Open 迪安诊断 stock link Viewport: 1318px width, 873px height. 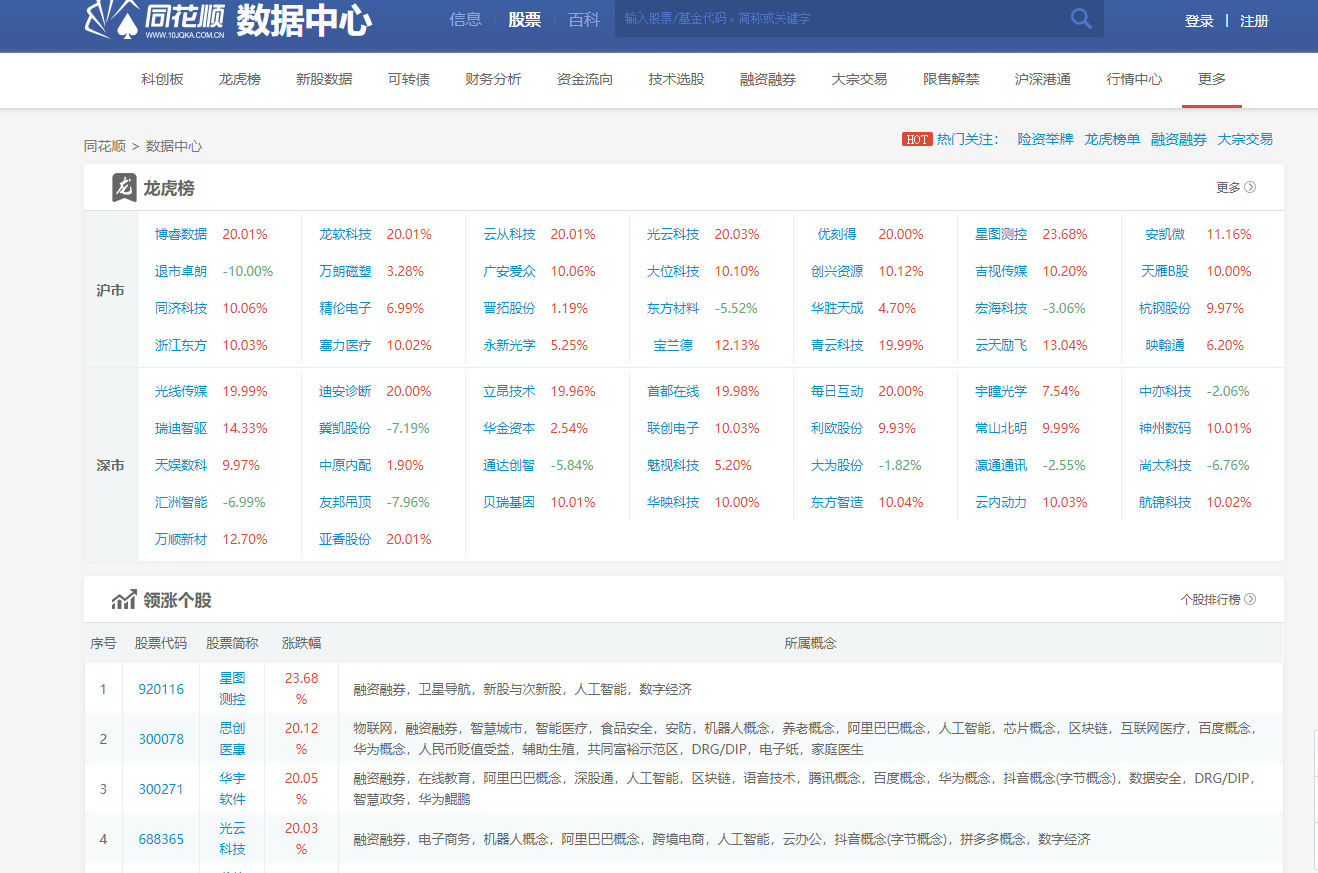(345, 391)
